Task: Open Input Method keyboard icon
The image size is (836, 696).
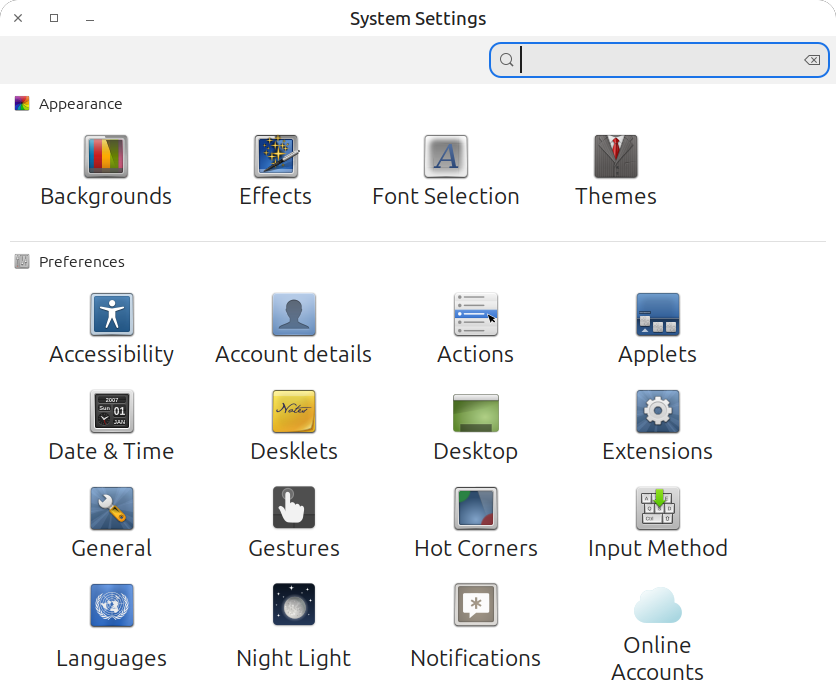Action: coord(658,509)
